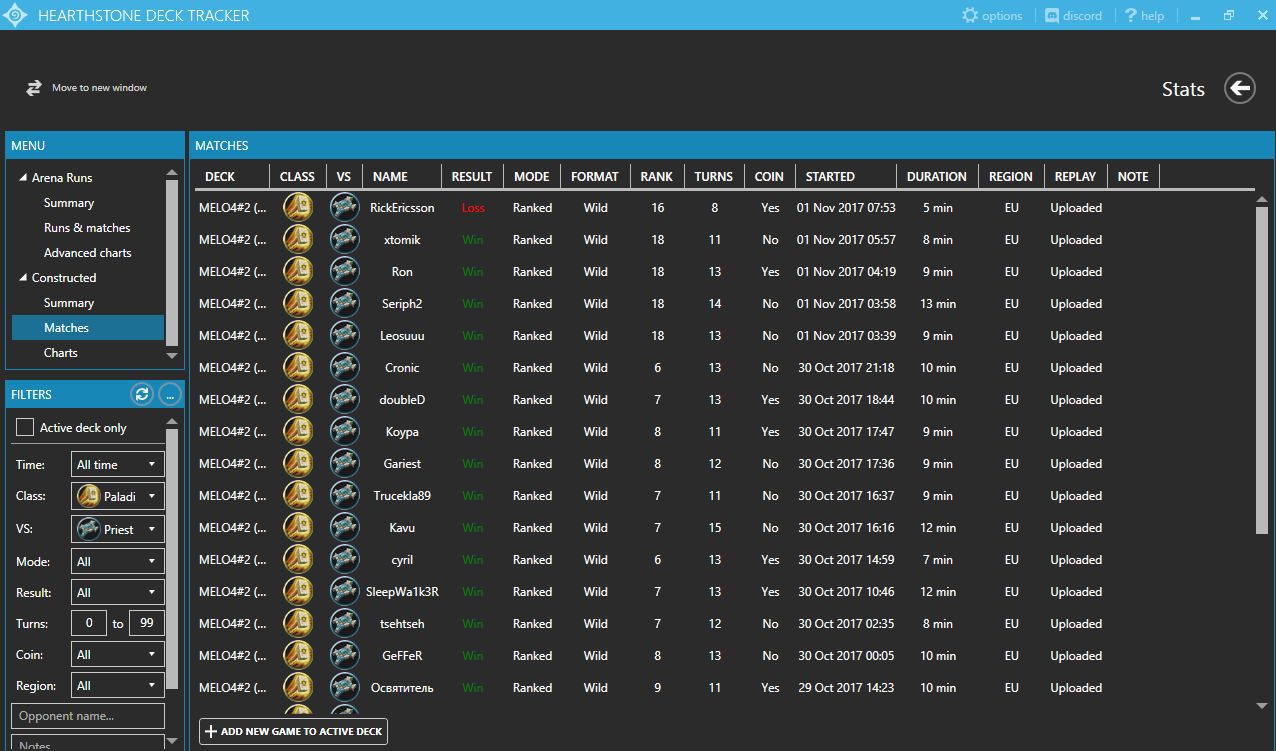Click the matches list scroll down arrow
The image size is (1276, 751).
tap(1262, 706)
